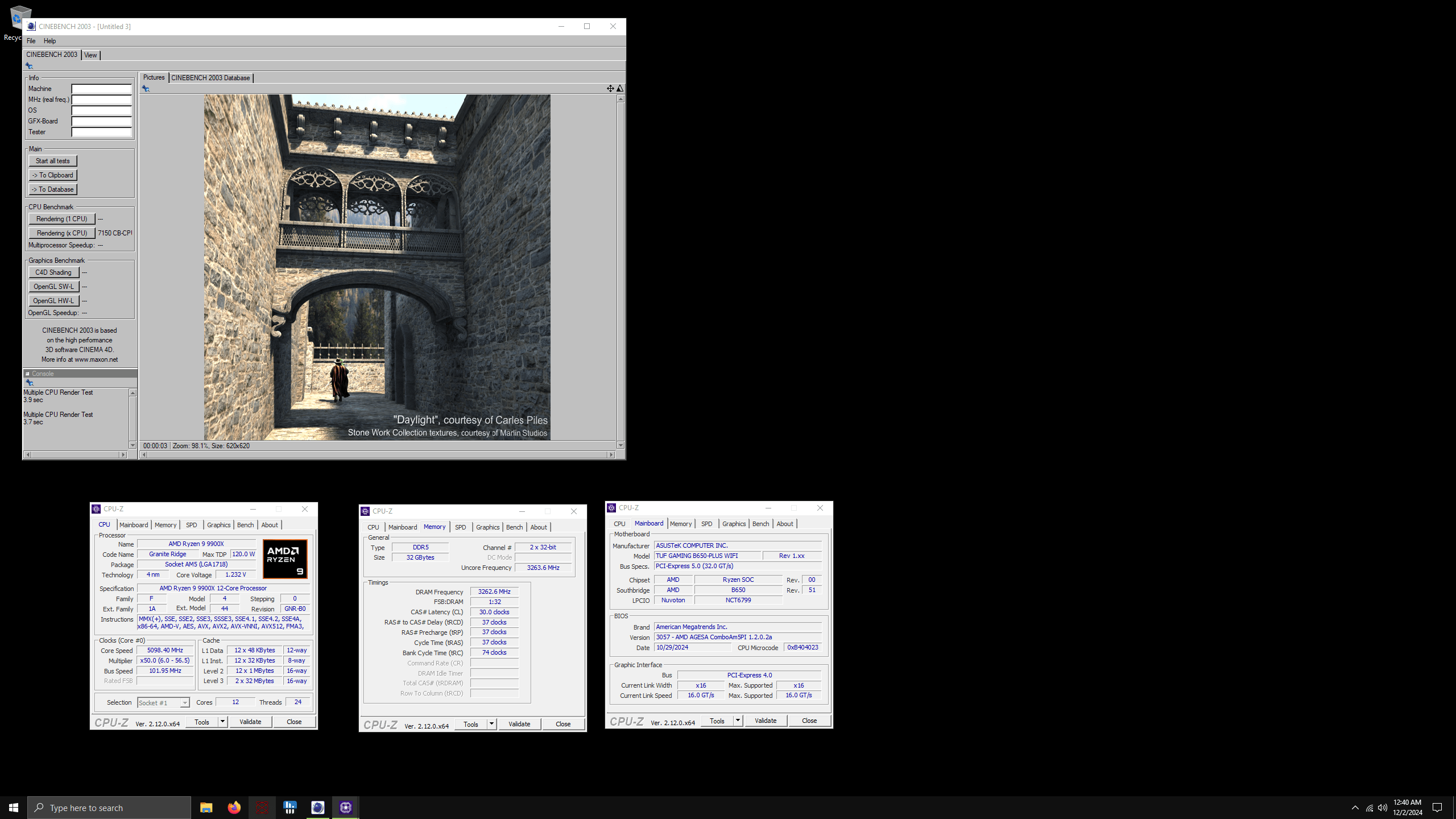This screenshot has width=1456, height=819.
Task: Click the move-view crosshair icon in Pictures panel
Action: [x=610, y=88]
